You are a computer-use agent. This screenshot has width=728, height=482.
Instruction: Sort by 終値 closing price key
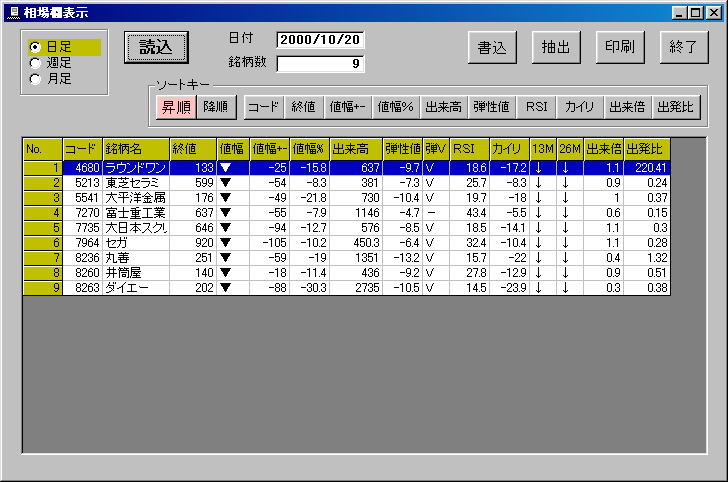click(x=304, y=106)
